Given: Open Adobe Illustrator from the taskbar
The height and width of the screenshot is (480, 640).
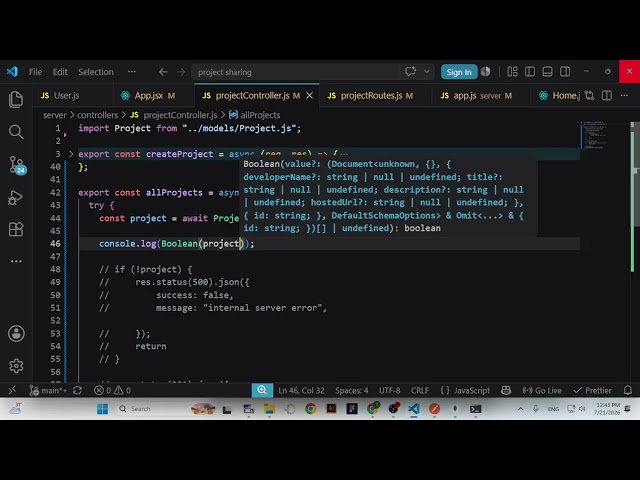Looking at the screenshot, I should point(331,409).
